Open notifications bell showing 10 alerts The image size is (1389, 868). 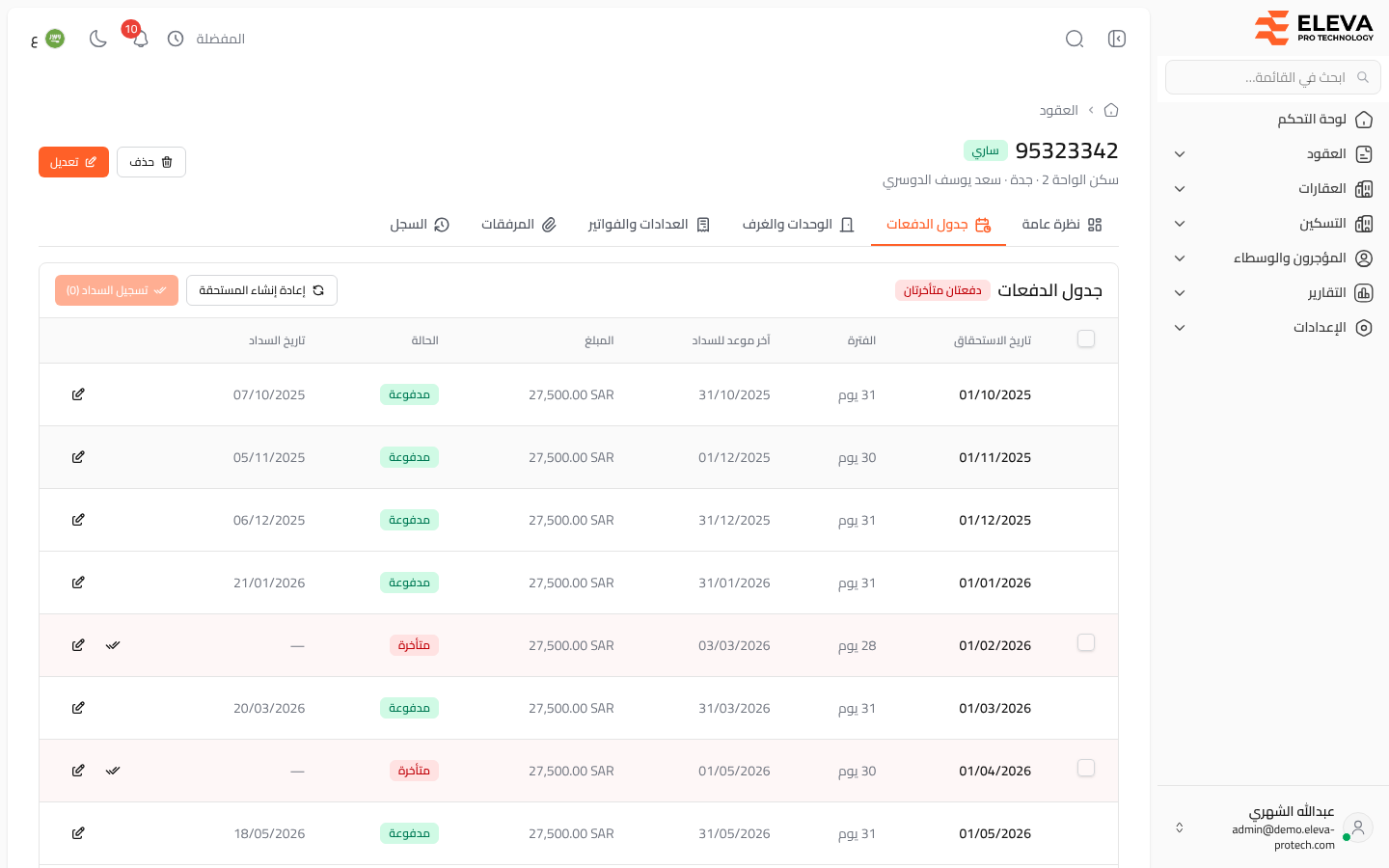140,39
